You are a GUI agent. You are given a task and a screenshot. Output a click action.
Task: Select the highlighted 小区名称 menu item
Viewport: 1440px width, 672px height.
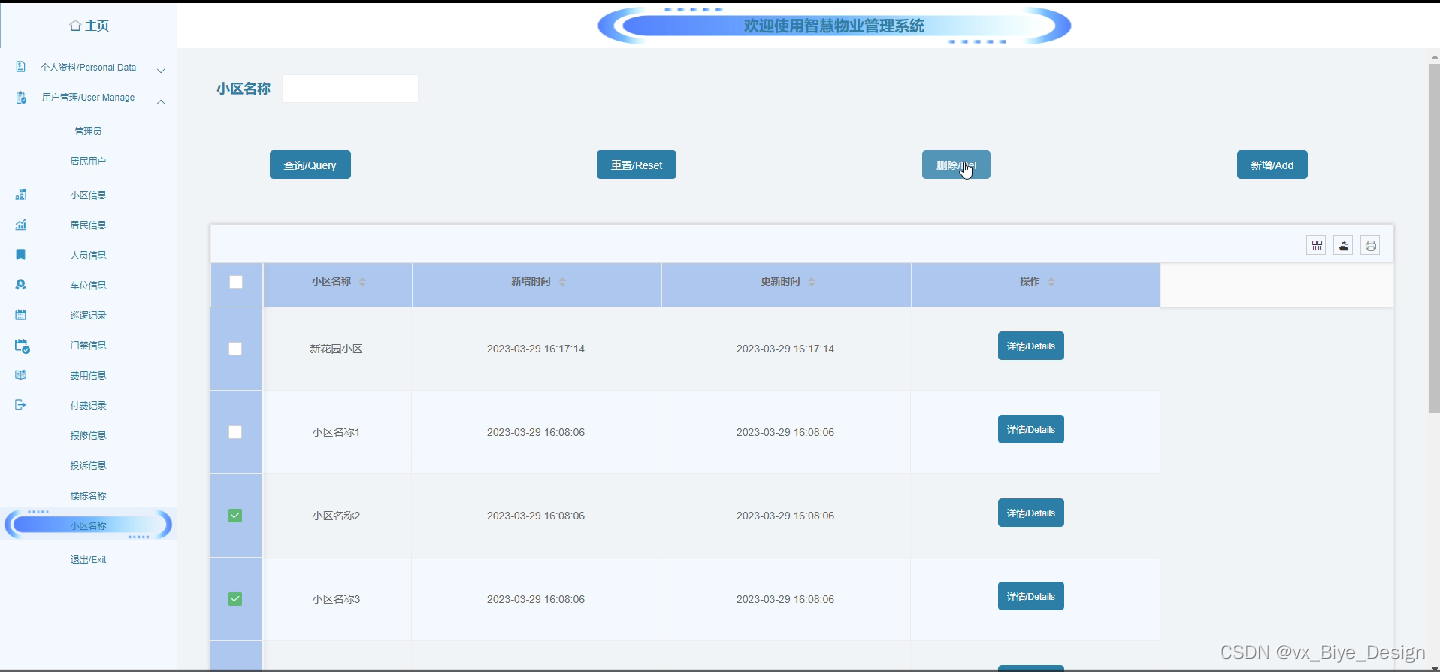88,524
